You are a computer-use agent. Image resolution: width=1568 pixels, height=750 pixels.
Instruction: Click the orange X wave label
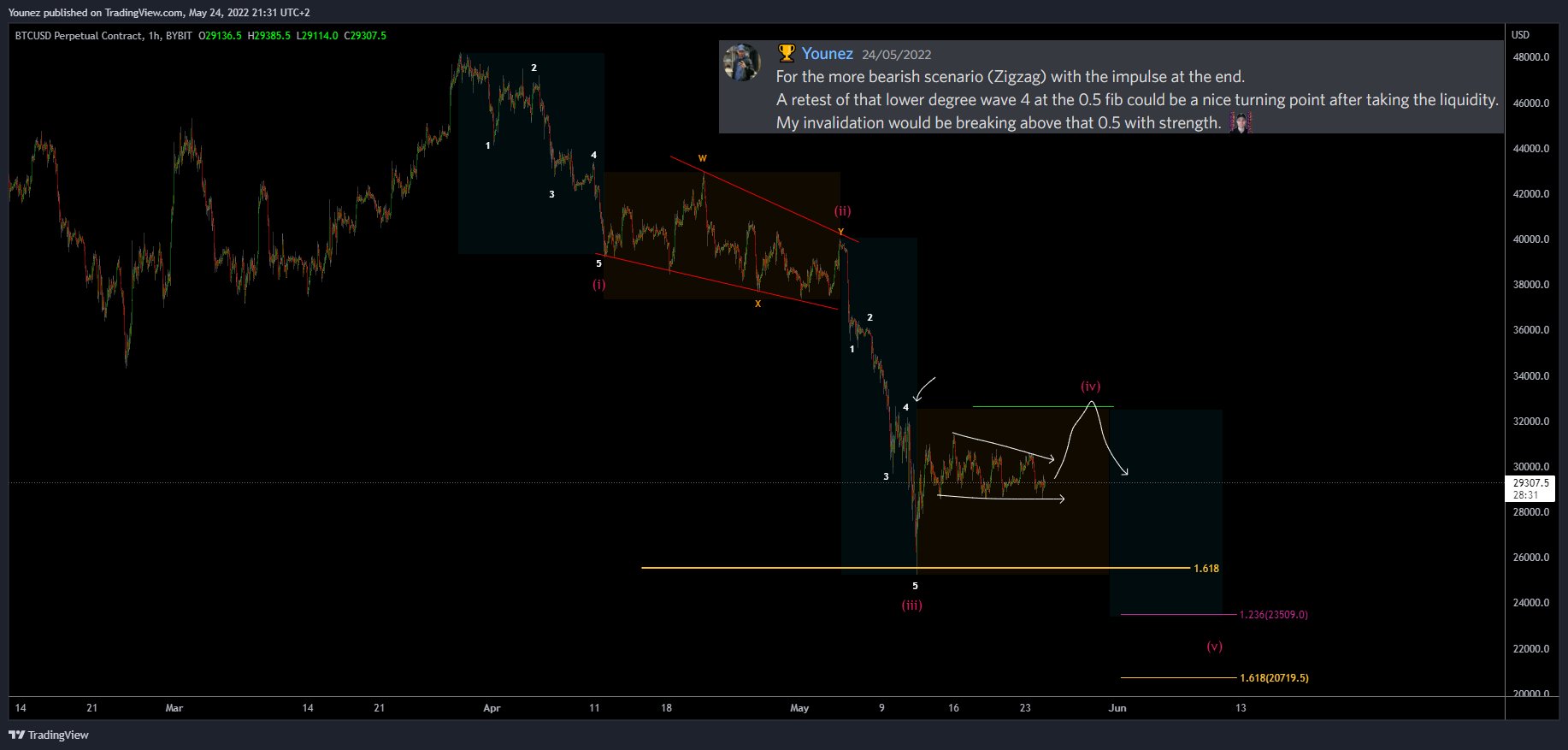click(757, 304)
